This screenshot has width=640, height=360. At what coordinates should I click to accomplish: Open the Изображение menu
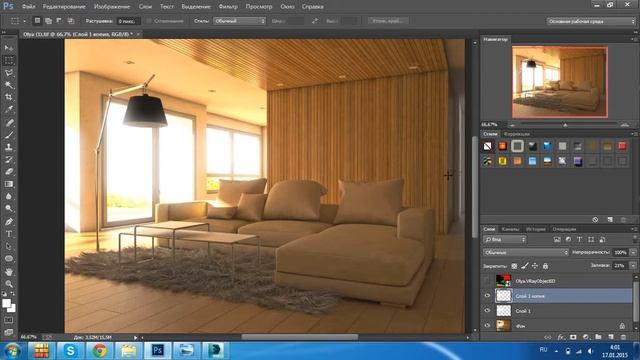click(x=111, y=7)
